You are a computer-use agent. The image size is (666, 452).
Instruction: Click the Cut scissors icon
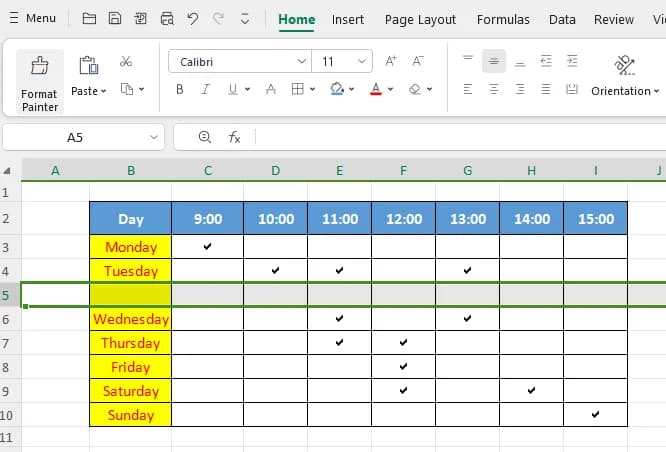click(126, 62)
